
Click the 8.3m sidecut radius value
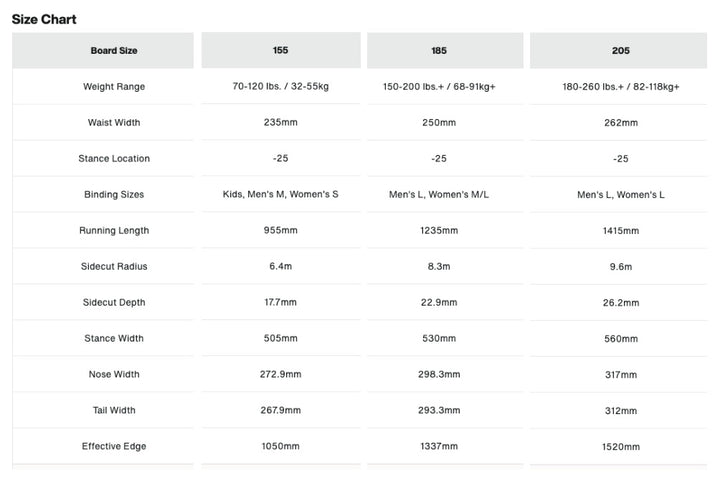(439, 266)
